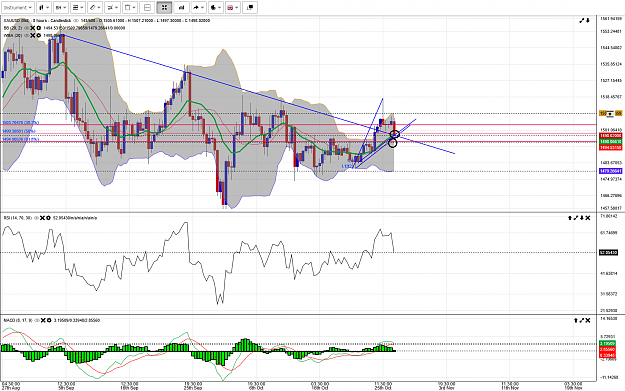Viewport: 625px width, 391px height.
Task: Close the MACD panel
Action: 588,320
